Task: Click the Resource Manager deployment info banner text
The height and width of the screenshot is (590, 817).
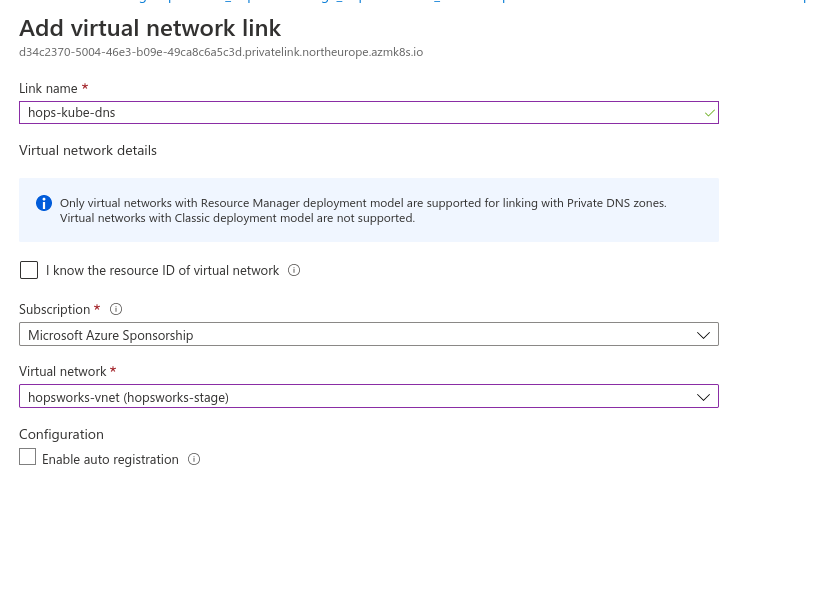Action: point(363,210)
